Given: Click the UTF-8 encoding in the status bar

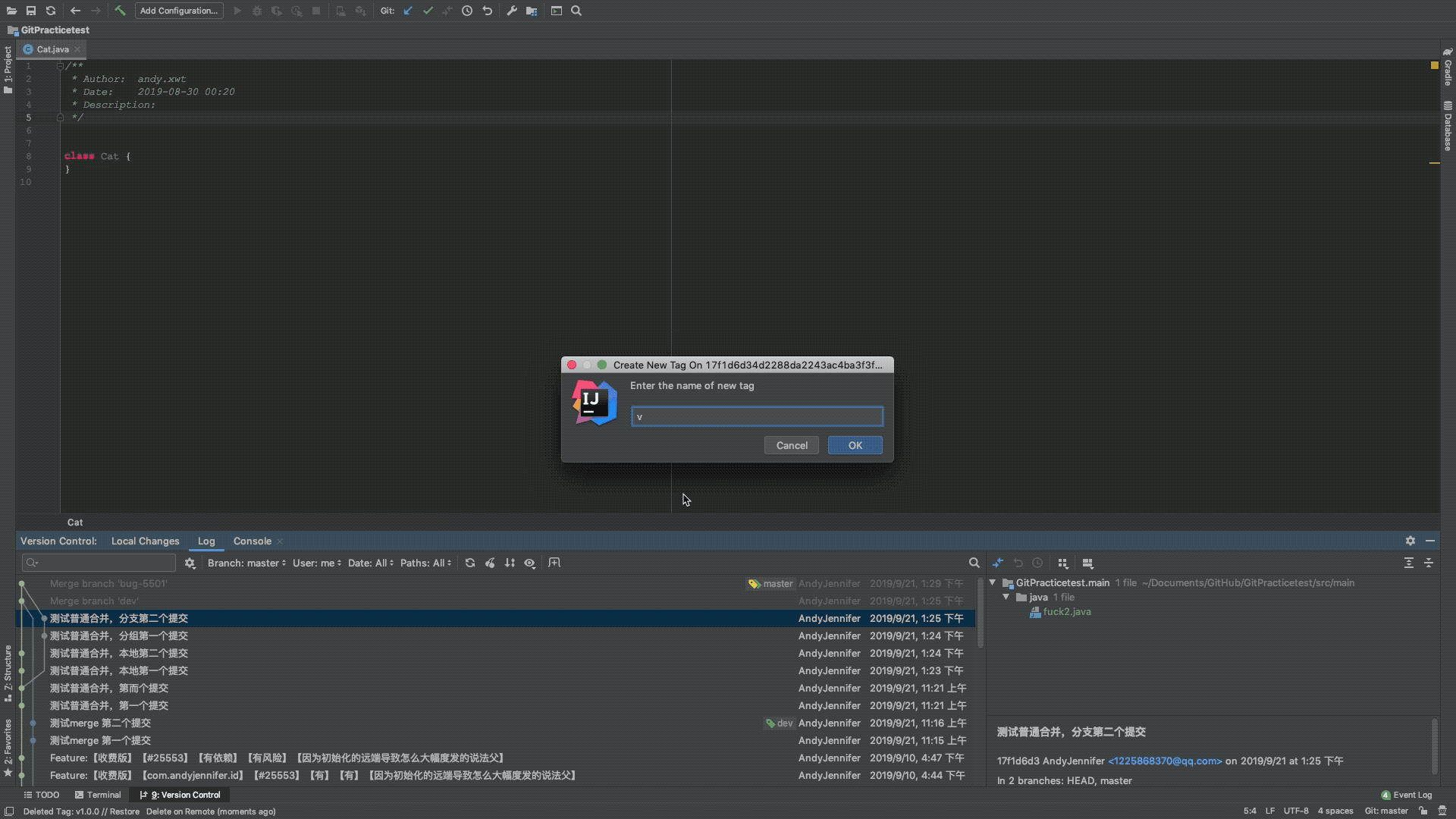Looking at the screenshot, I should coord(1296,811).
